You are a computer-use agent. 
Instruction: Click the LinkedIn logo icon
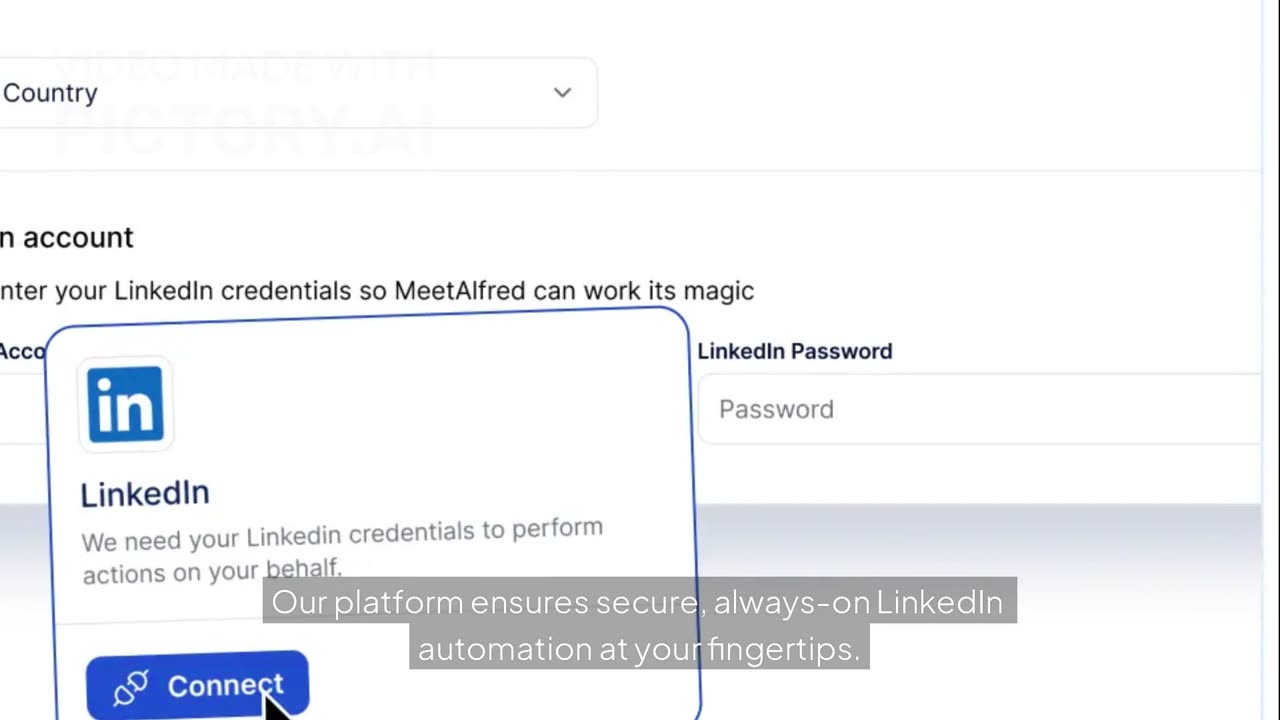tap(125, 405)
